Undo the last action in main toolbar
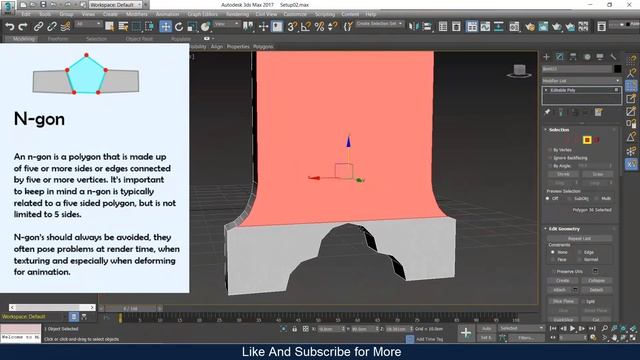Image resolution: width=640 pixels, height=360 pixels. point(9,27)
